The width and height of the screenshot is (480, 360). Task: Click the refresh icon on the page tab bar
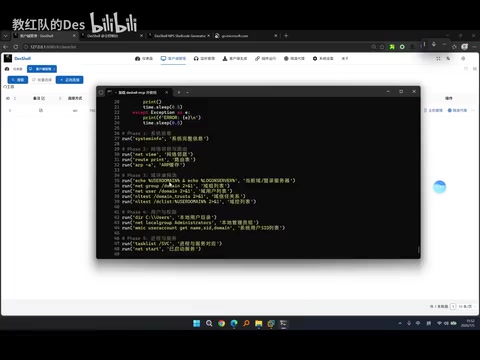pyautogui.click(x=466, y=69)
